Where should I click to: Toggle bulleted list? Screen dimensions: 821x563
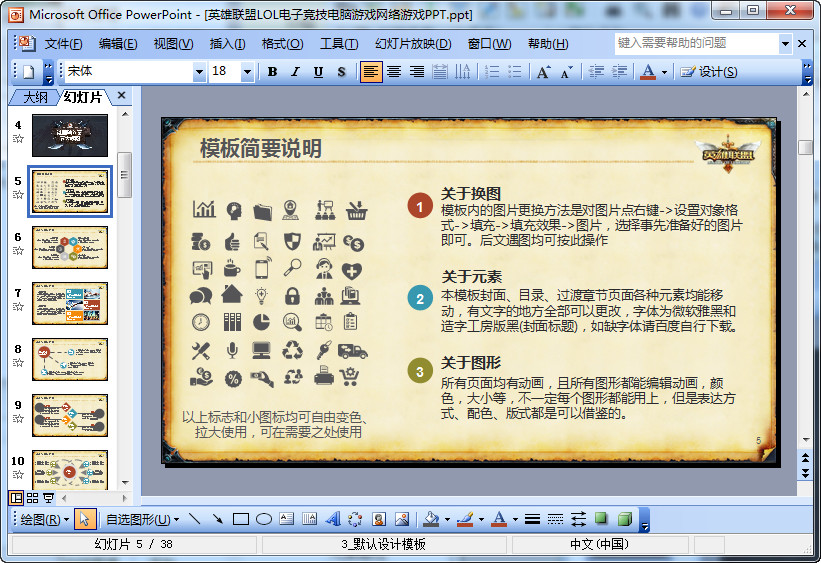(515, 72)
